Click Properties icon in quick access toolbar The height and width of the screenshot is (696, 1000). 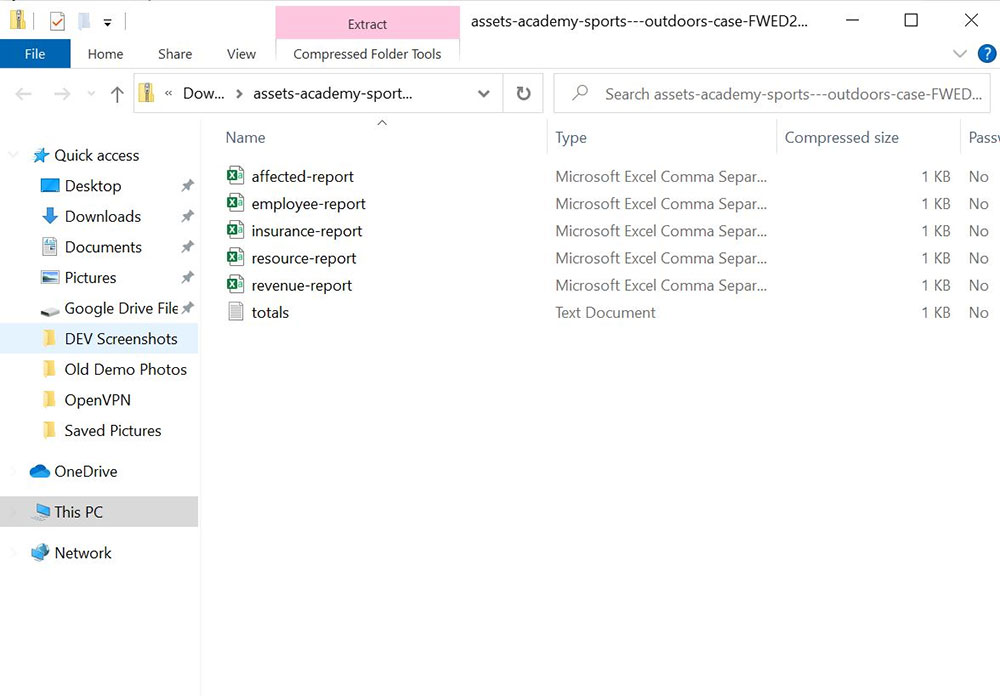[57, 21]
